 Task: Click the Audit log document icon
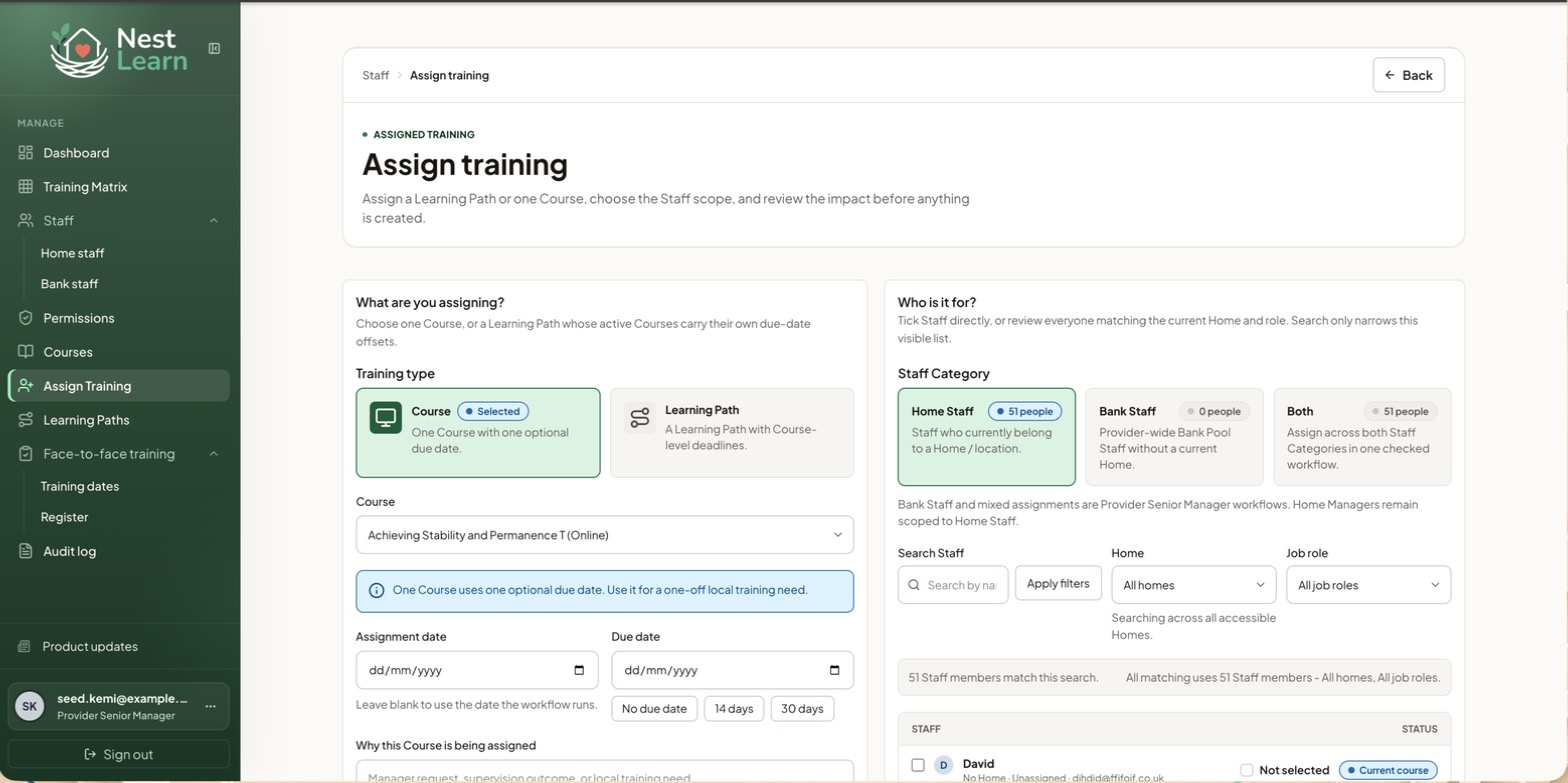click(26, 551)
